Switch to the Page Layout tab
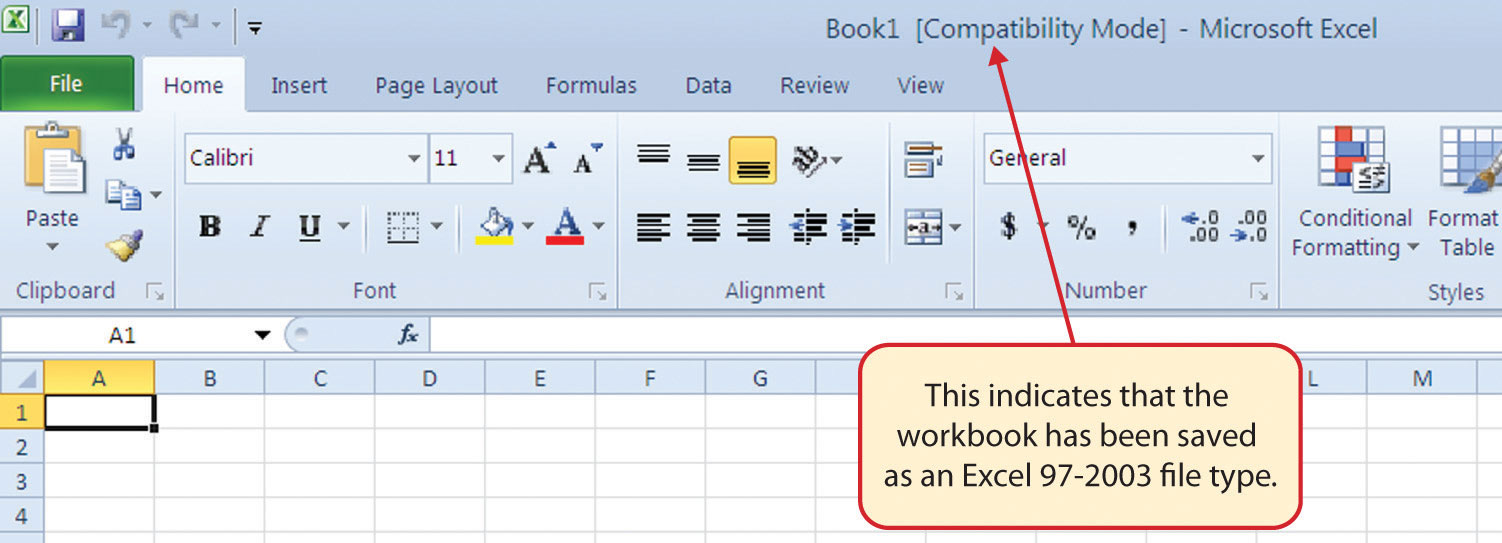 coord(436,86)
